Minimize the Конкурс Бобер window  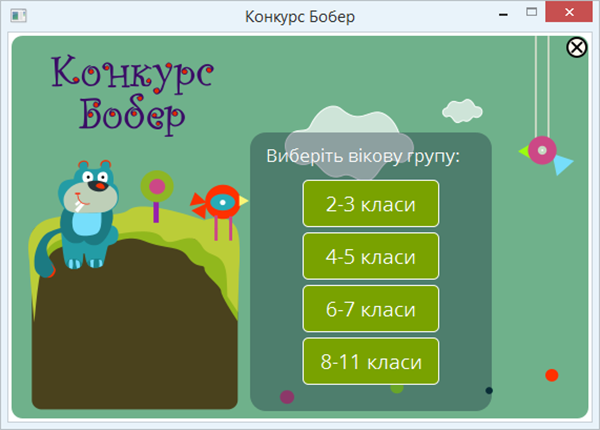click(x=501, y=14)
